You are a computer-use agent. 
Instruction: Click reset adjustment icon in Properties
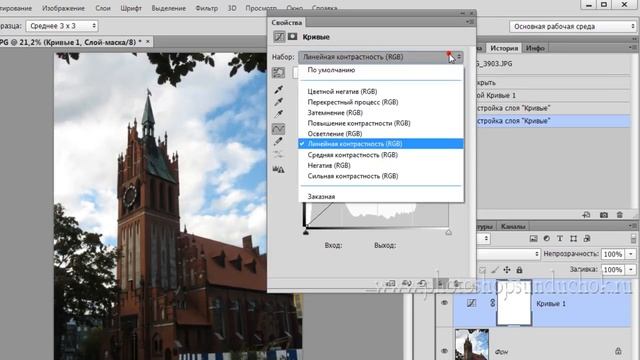point(422,283)
